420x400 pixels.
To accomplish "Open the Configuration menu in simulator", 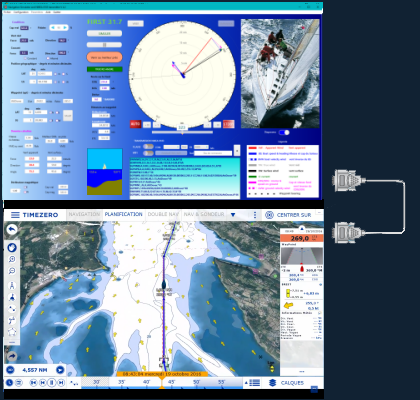I will (x=21, y=12).
